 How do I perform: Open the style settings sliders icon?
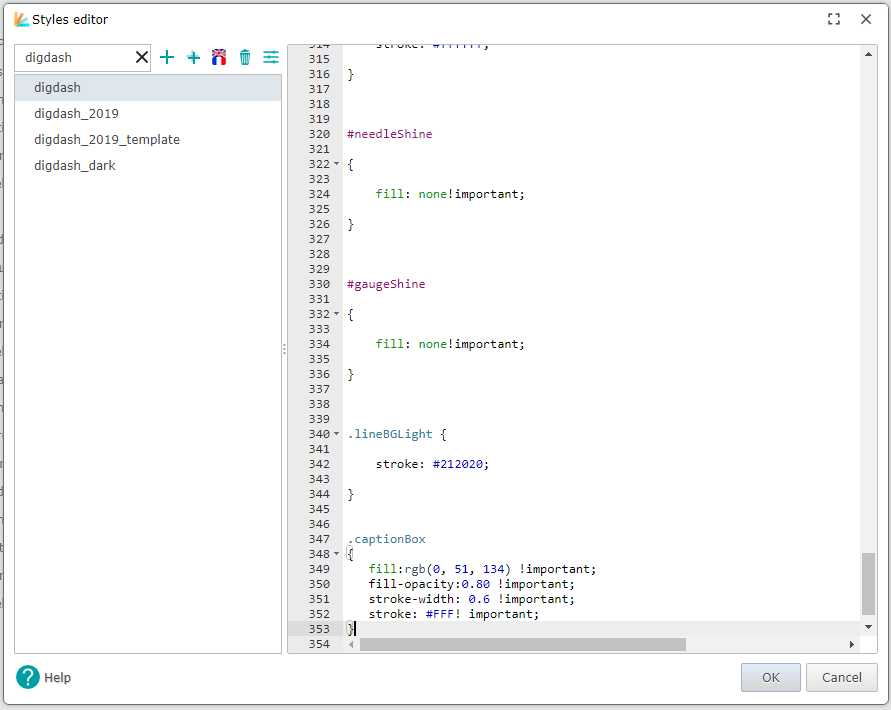271,57
